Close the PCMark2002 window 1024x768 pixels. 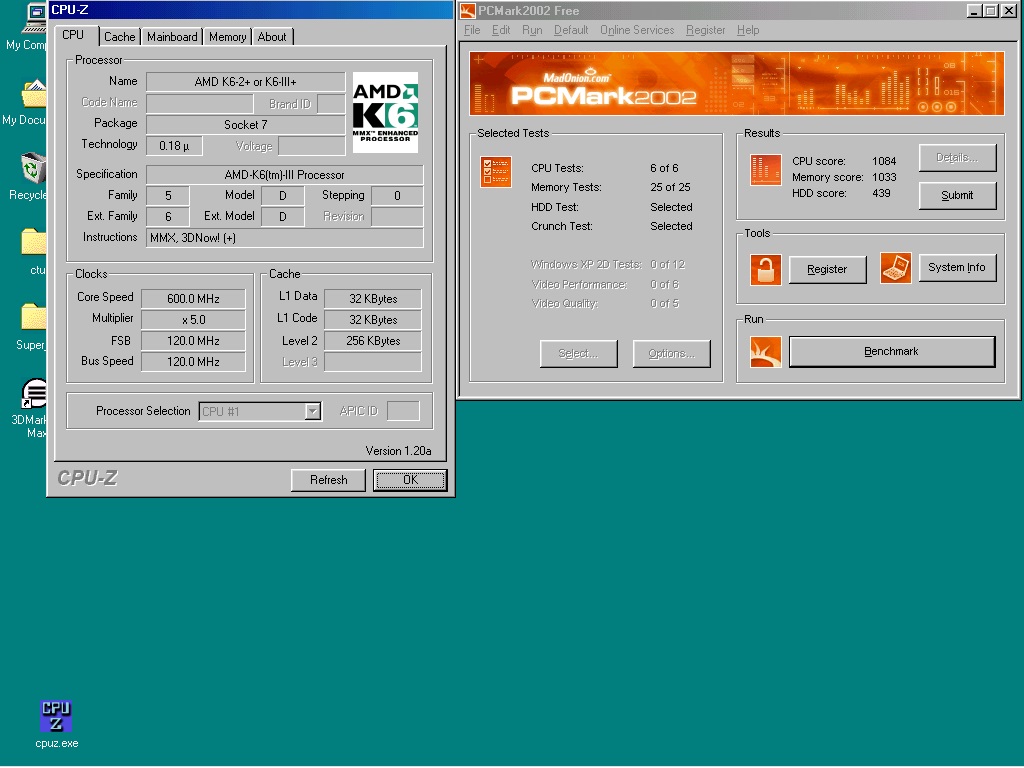tap(1008, 10)
